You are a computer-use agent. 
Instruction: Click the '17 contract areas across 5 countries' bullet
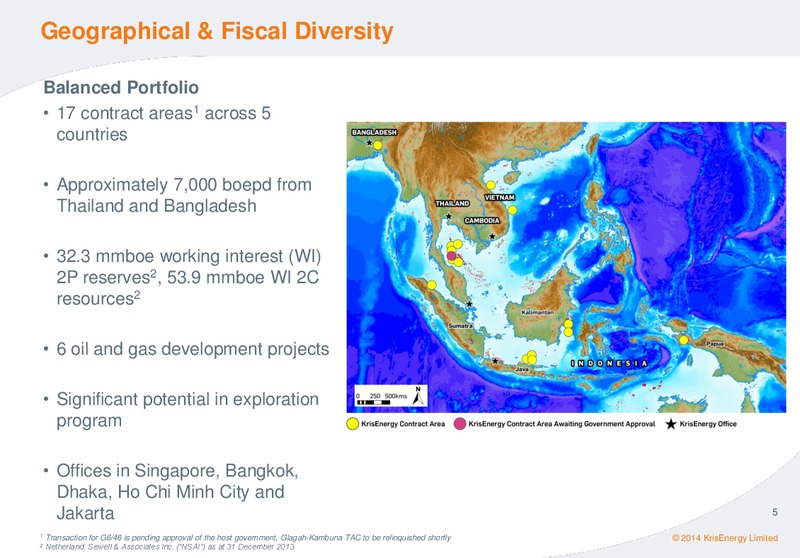163,123
